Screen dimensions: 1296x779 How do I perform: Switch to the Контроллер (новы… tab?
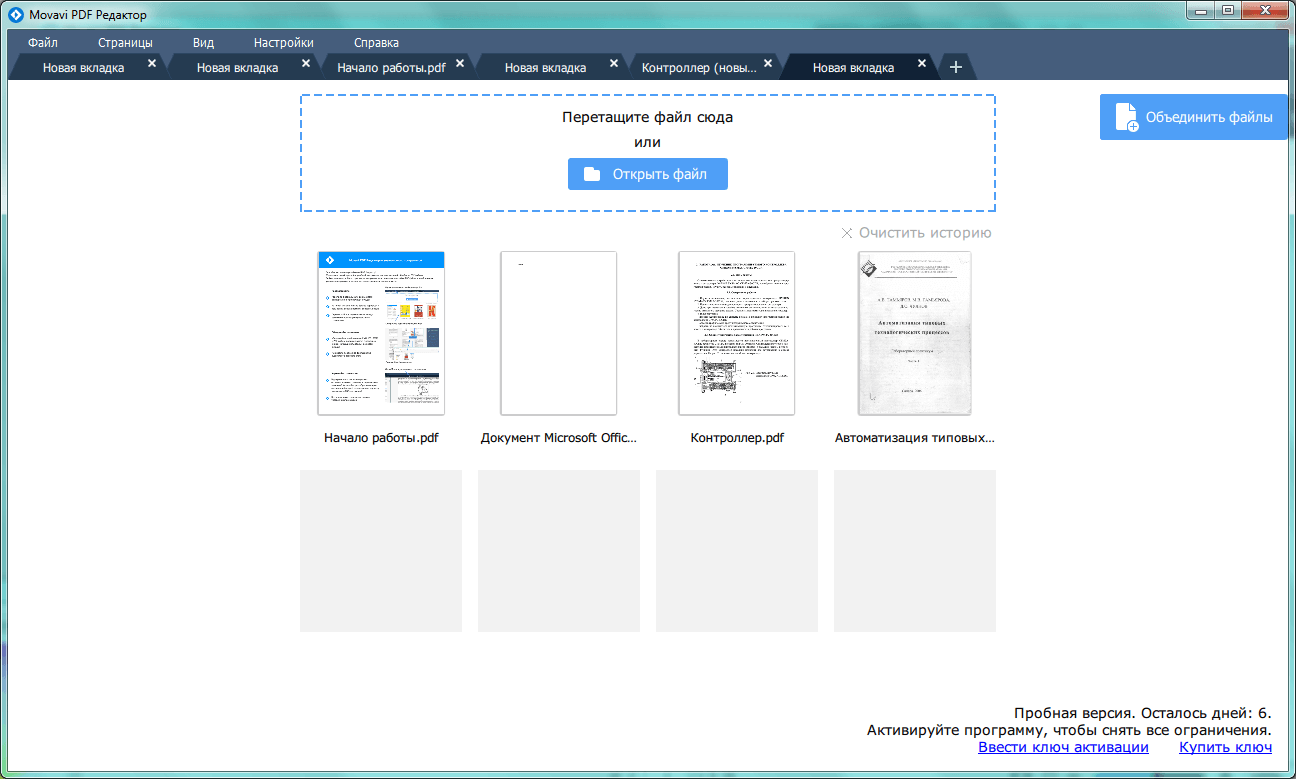(x=699, y=68)
